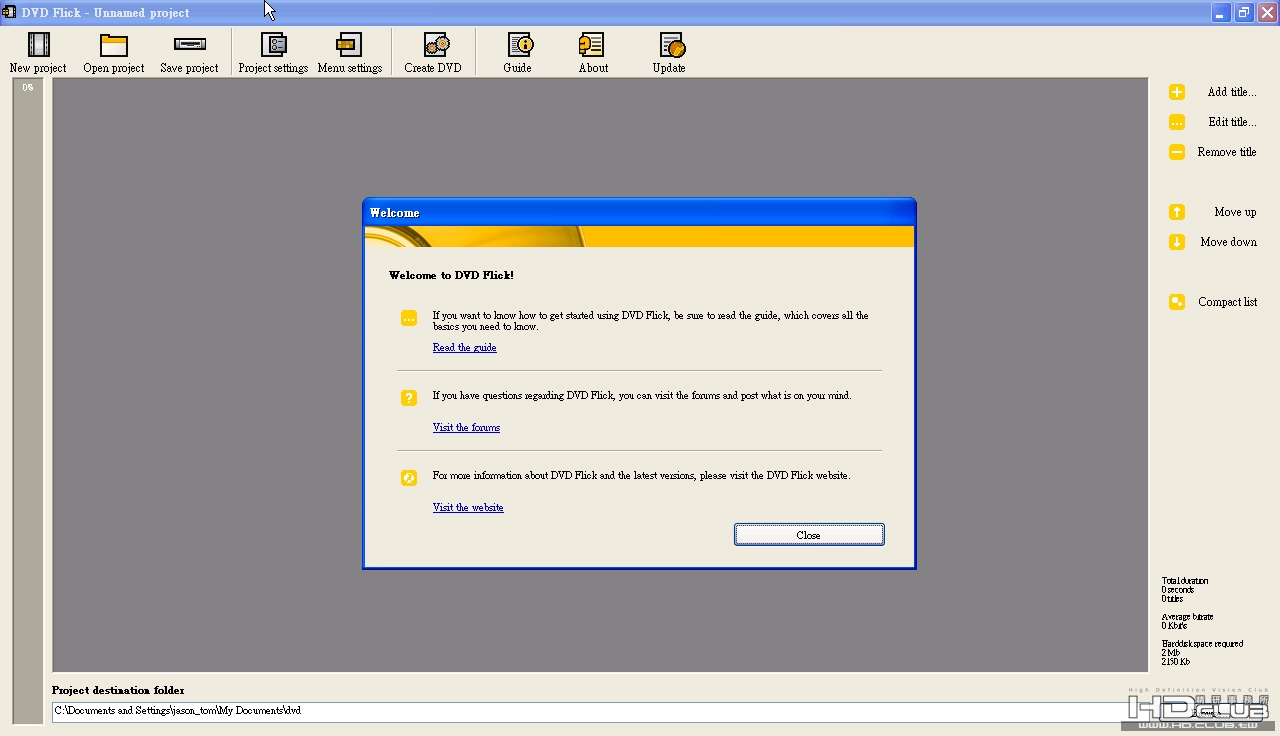This screenshot has height=736, width=1280.
Task: Follow the Read the guide link
Action: [x=464, y=348]
